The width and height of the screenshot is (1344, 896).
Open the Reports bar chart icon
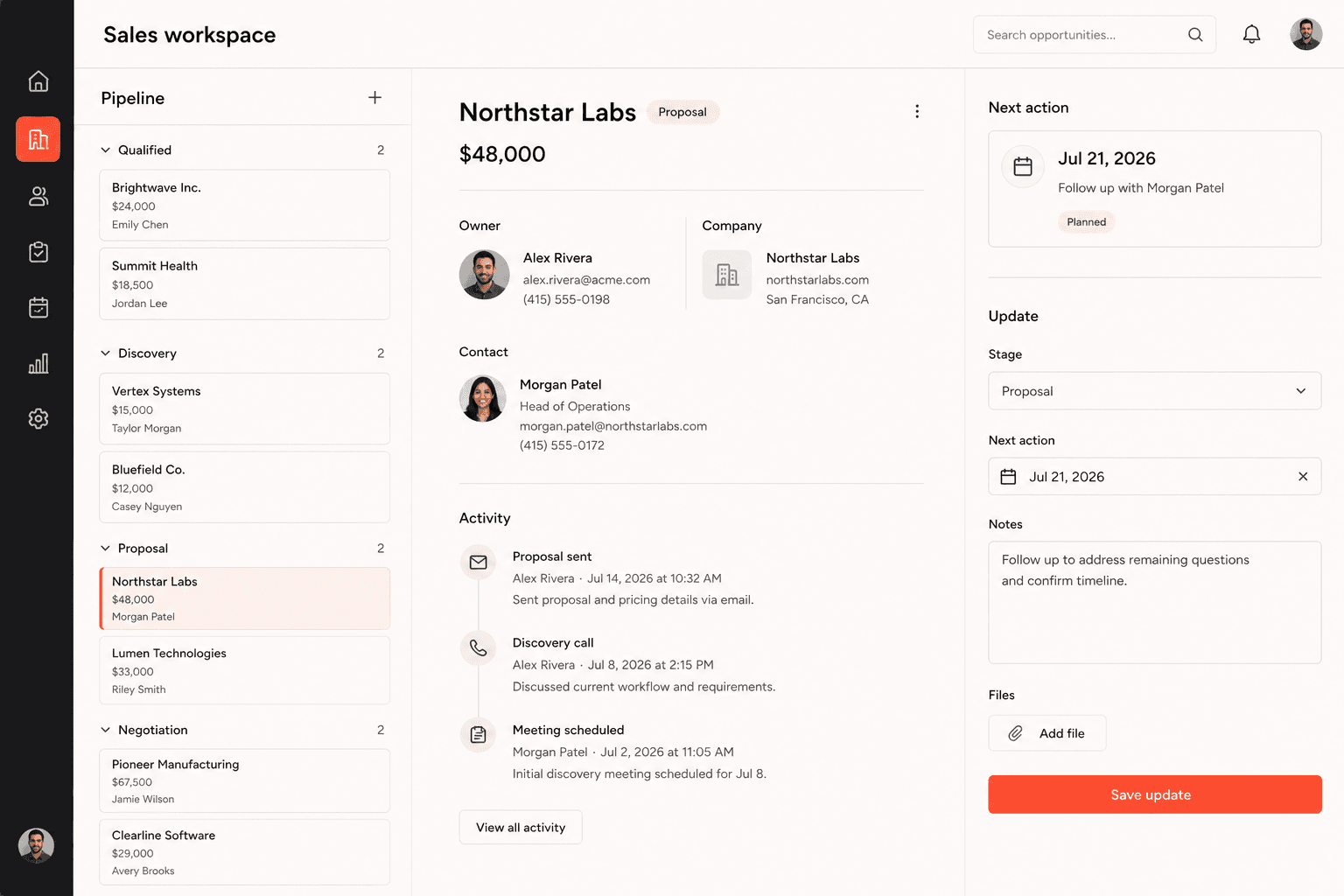(38, 363)
